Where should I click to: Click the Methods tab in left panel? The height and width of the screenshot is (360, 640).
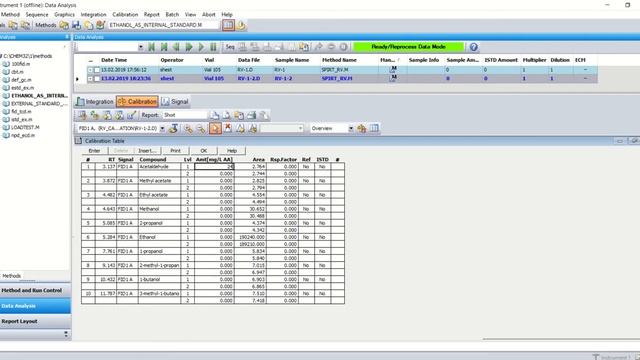pos(11,276)
